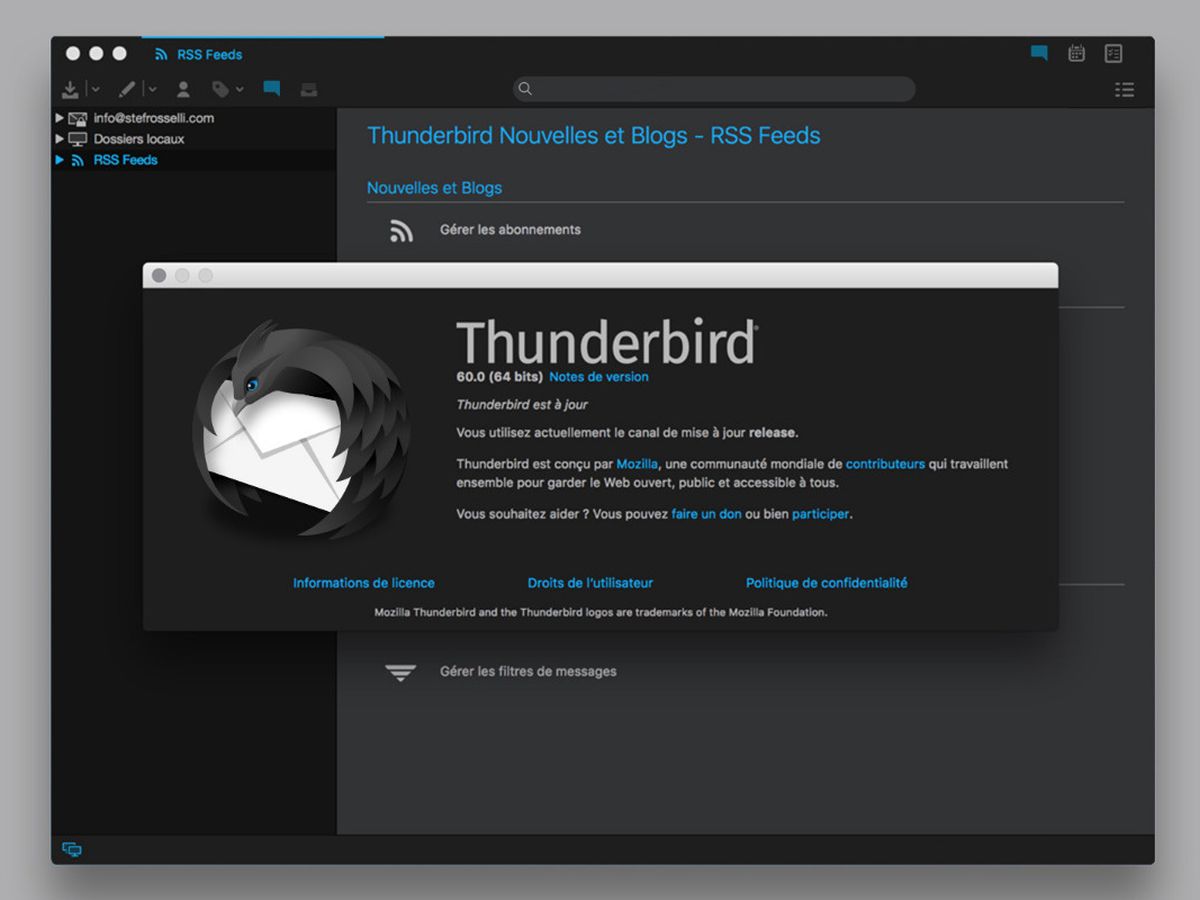Open the application menu hamburger icon
This screenshot has width=1200, height=900.
[1124, 90]
